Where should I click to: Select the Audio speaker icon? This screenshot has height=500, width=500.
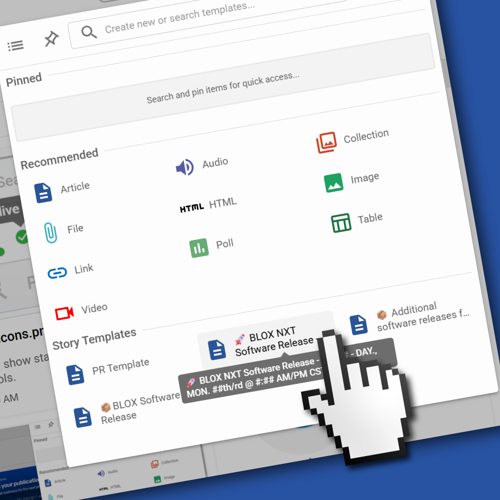click(185, 167)
